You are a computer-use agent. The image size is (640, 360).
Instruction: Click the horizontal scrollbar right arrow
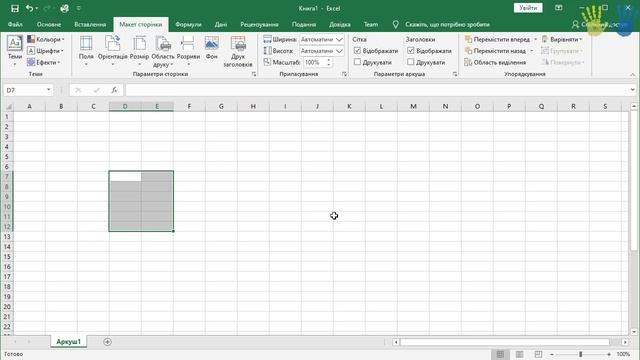[x=625, y=342]
